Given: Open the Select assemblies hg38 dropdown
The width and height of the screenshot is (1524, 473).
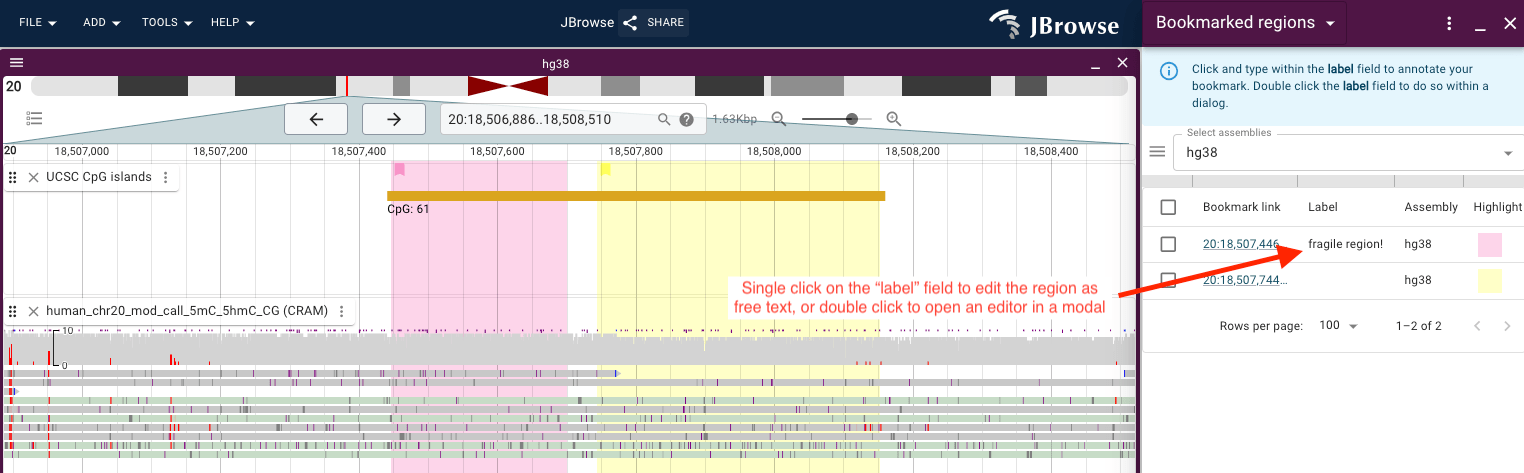Looking at the screenshot, I should [1349, 153].
